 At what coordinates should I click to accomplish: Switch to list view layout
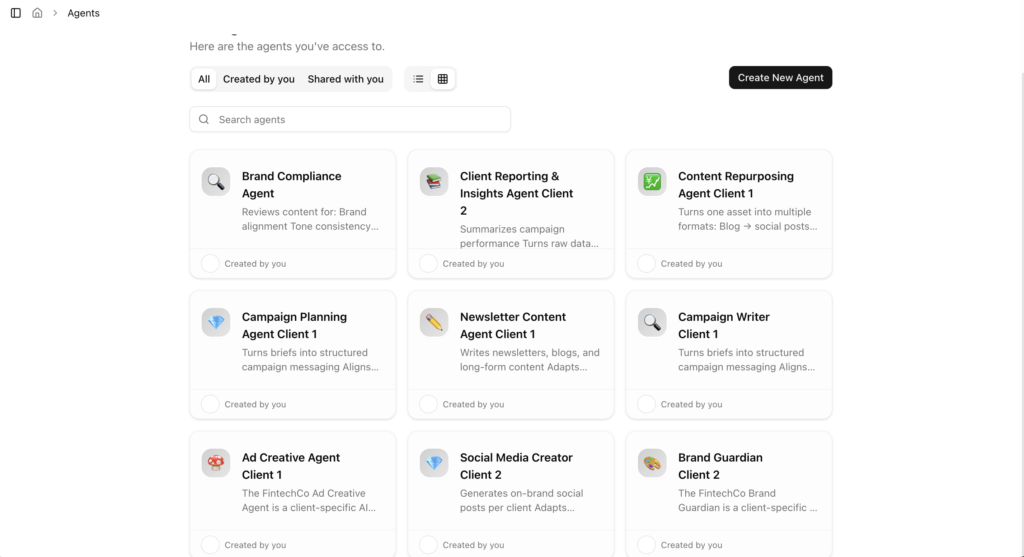[x=419, y=79]
